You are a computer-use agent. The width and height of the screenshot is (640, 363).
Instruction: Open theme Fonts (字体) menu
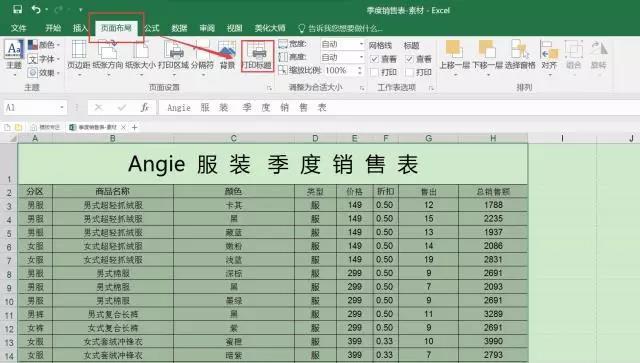click(x=44, y=59)
